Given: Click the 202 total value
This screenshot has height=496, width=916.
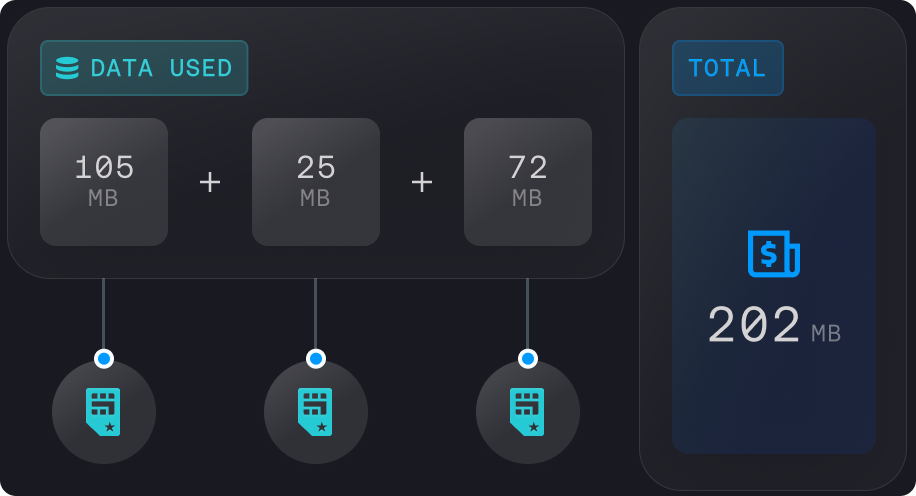Looking at the screenshot, I should [754, 326].
